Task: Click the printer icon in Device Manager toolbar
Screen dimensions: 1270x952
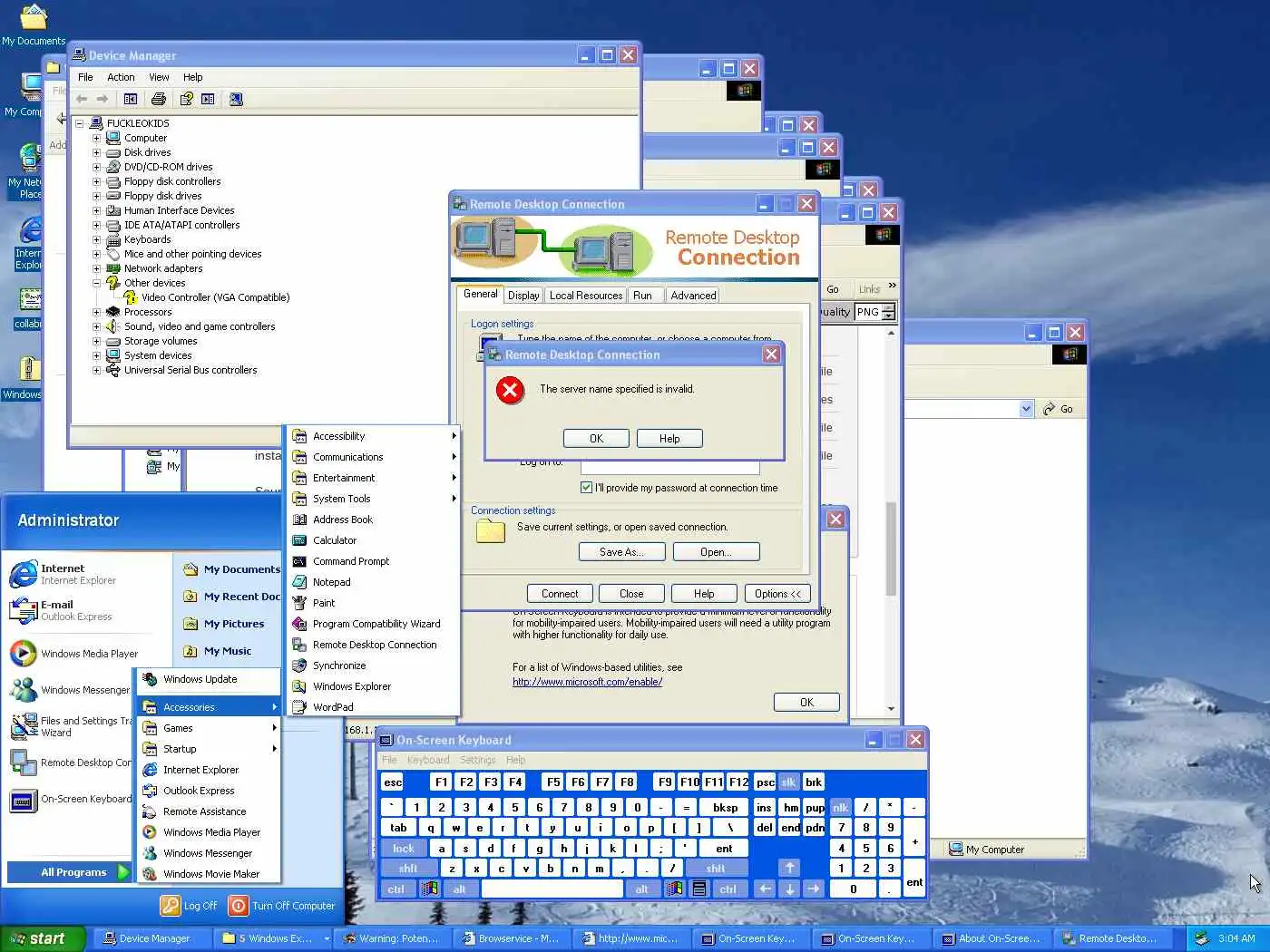Action: point(159,99)
